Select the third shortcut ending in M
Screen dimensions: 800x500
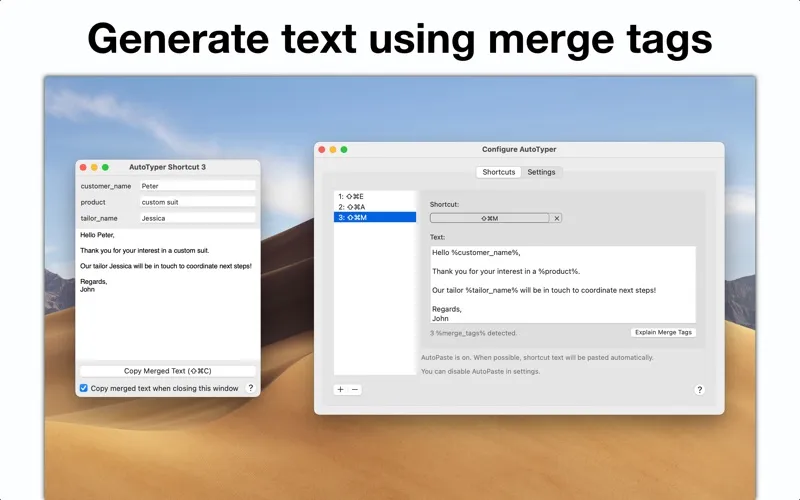click(374, 217)
